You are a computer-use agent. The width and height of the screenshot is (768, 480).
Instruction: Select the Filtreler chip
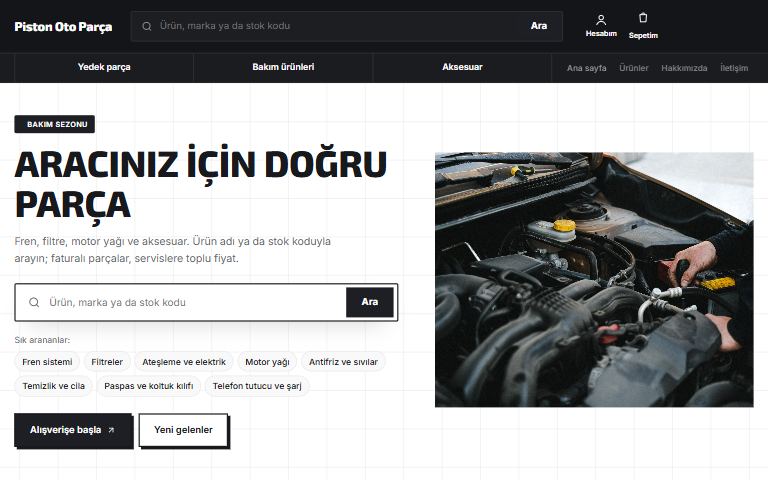click(x=107, y=362)
